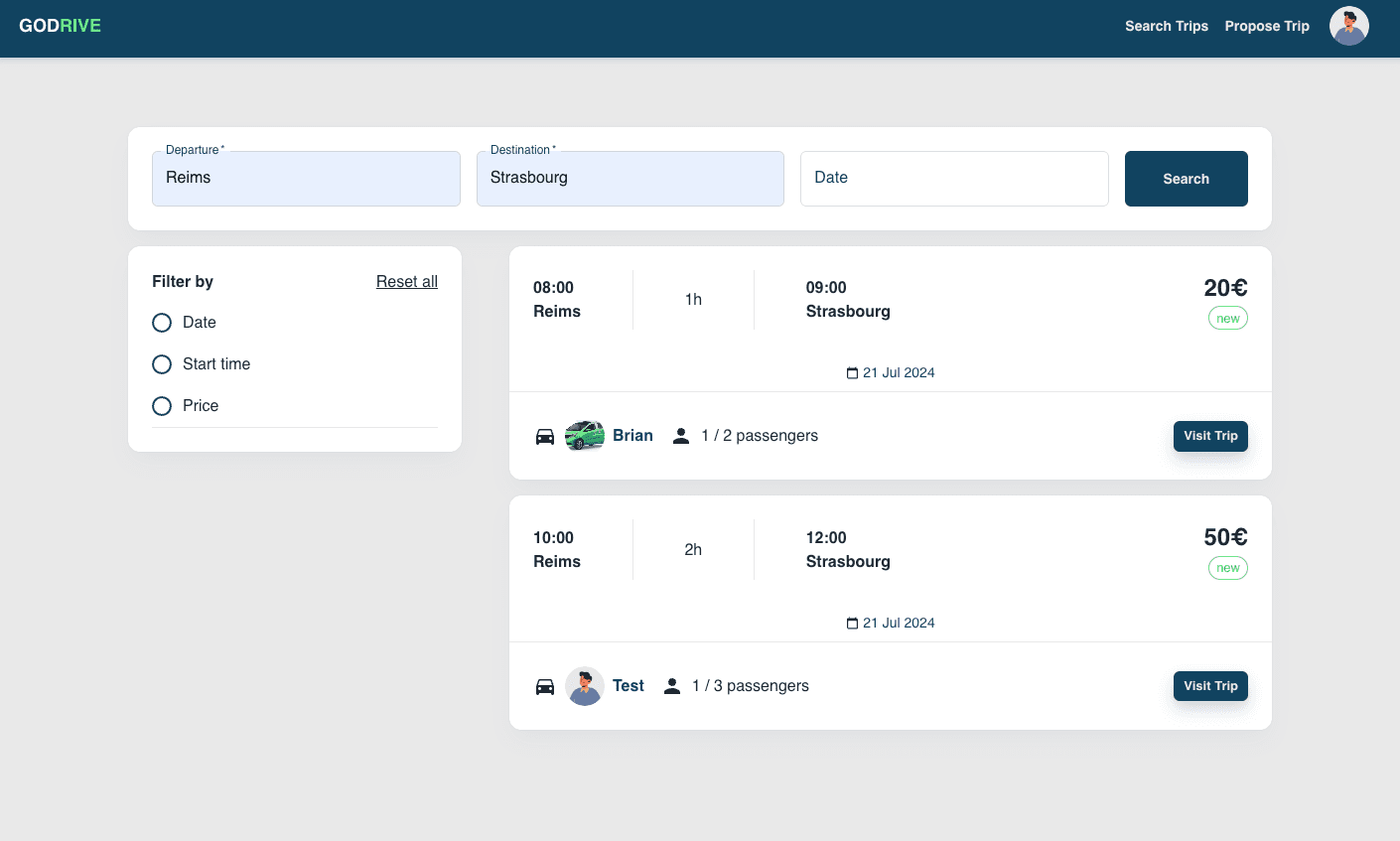Click the car icon in Brian's trip

point(545,436)
